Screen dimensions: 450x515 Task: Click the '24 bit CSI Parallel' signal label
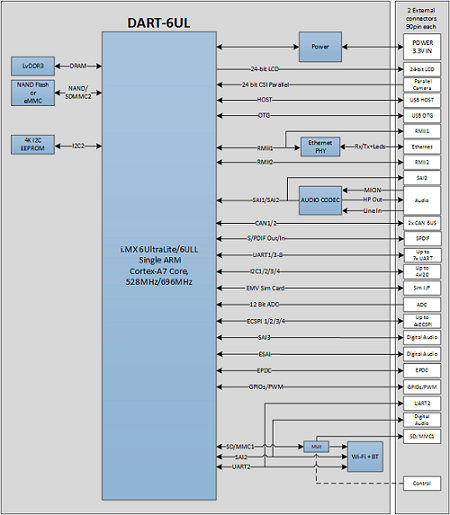tap(265, 85)
